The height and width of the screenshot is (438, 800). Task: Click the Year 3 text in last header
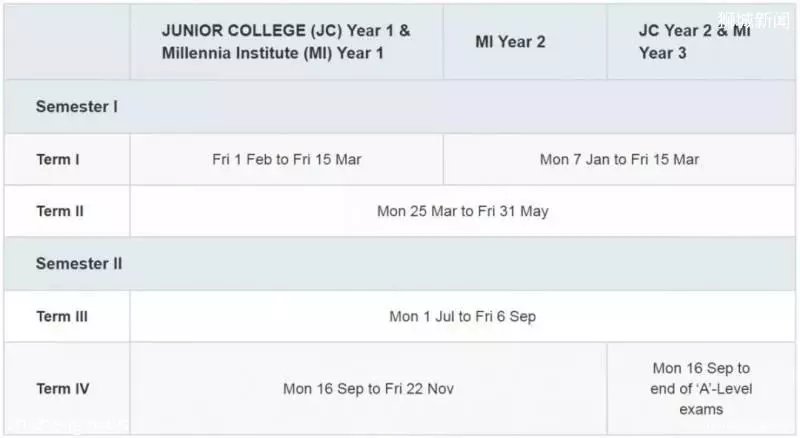(x=662, y=53)
